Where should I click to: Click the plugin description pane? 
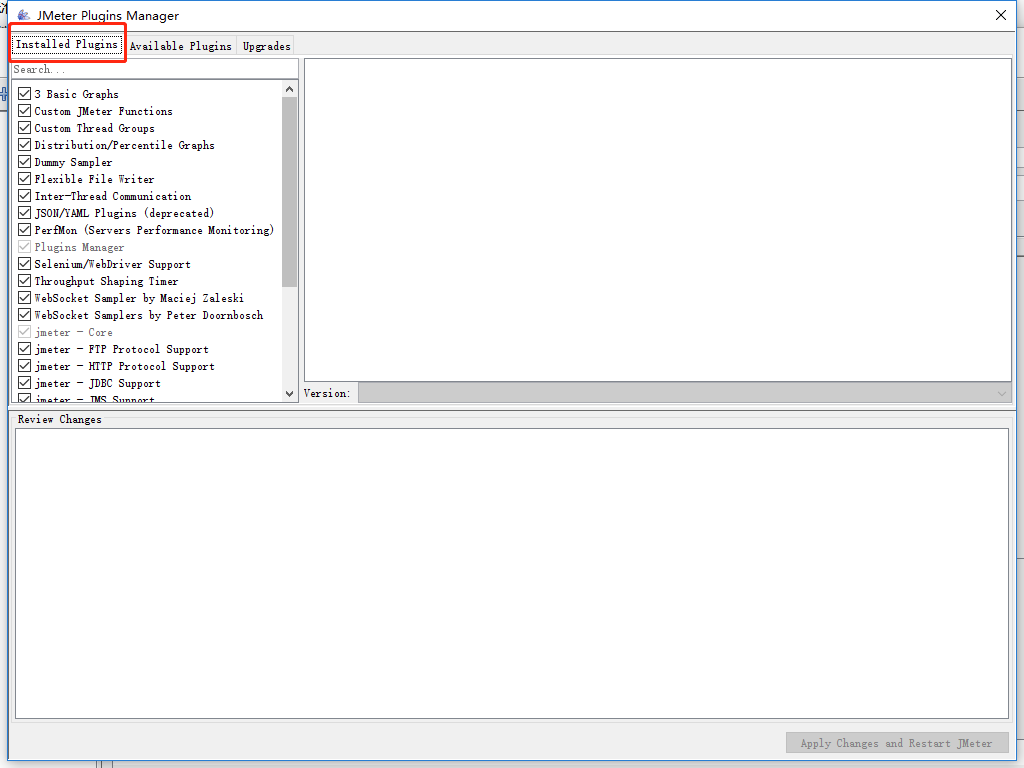click(x=658, y=219)
